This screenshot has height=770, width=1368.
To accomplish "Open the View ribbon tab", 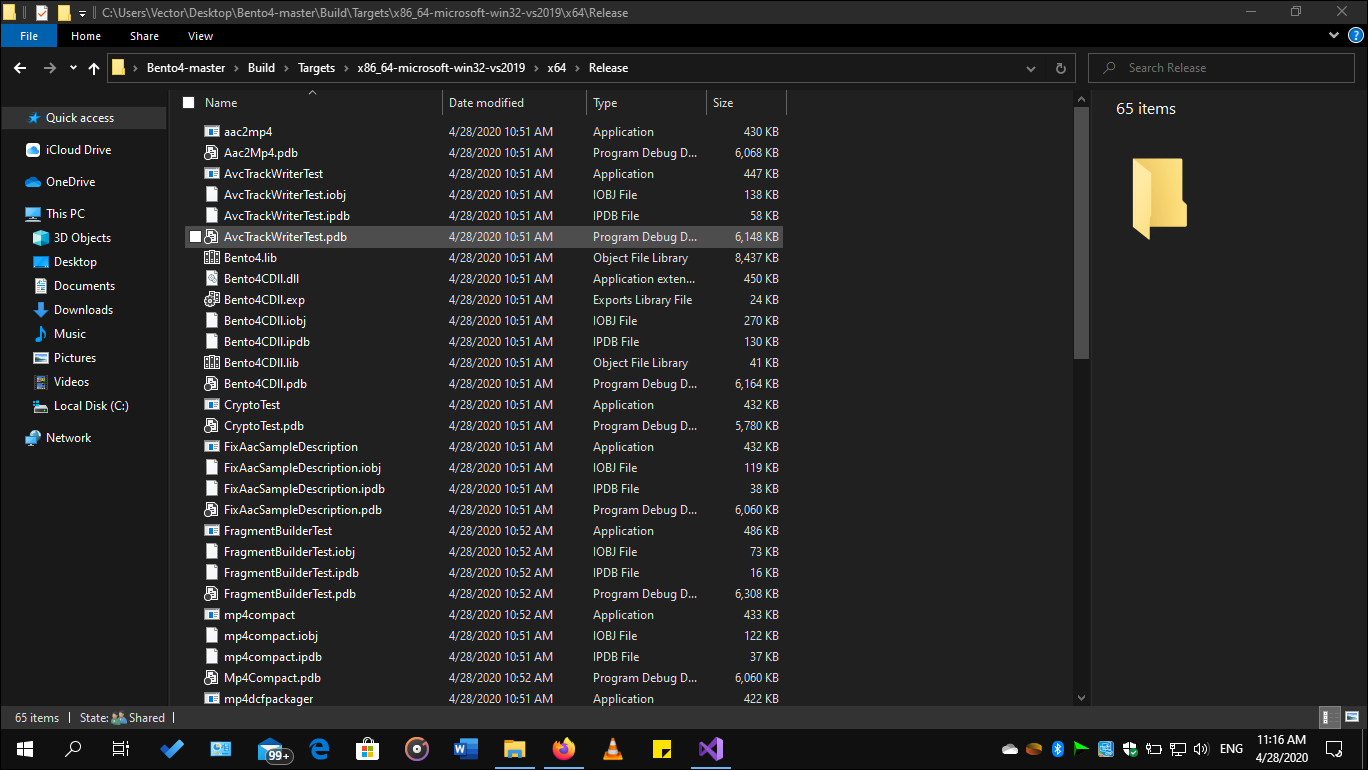I will [x=200, y=36].
